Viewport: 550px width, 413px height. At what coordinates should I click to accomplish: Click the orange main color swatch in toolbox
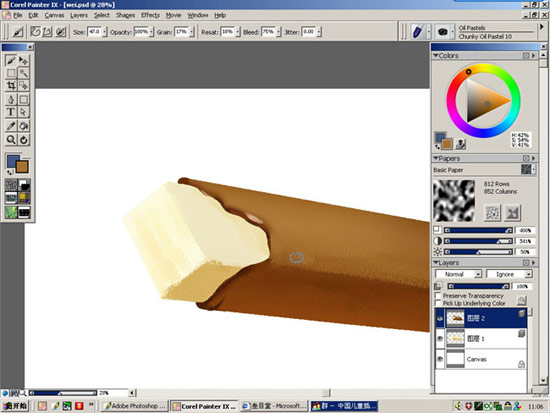(x=22, y=167)
